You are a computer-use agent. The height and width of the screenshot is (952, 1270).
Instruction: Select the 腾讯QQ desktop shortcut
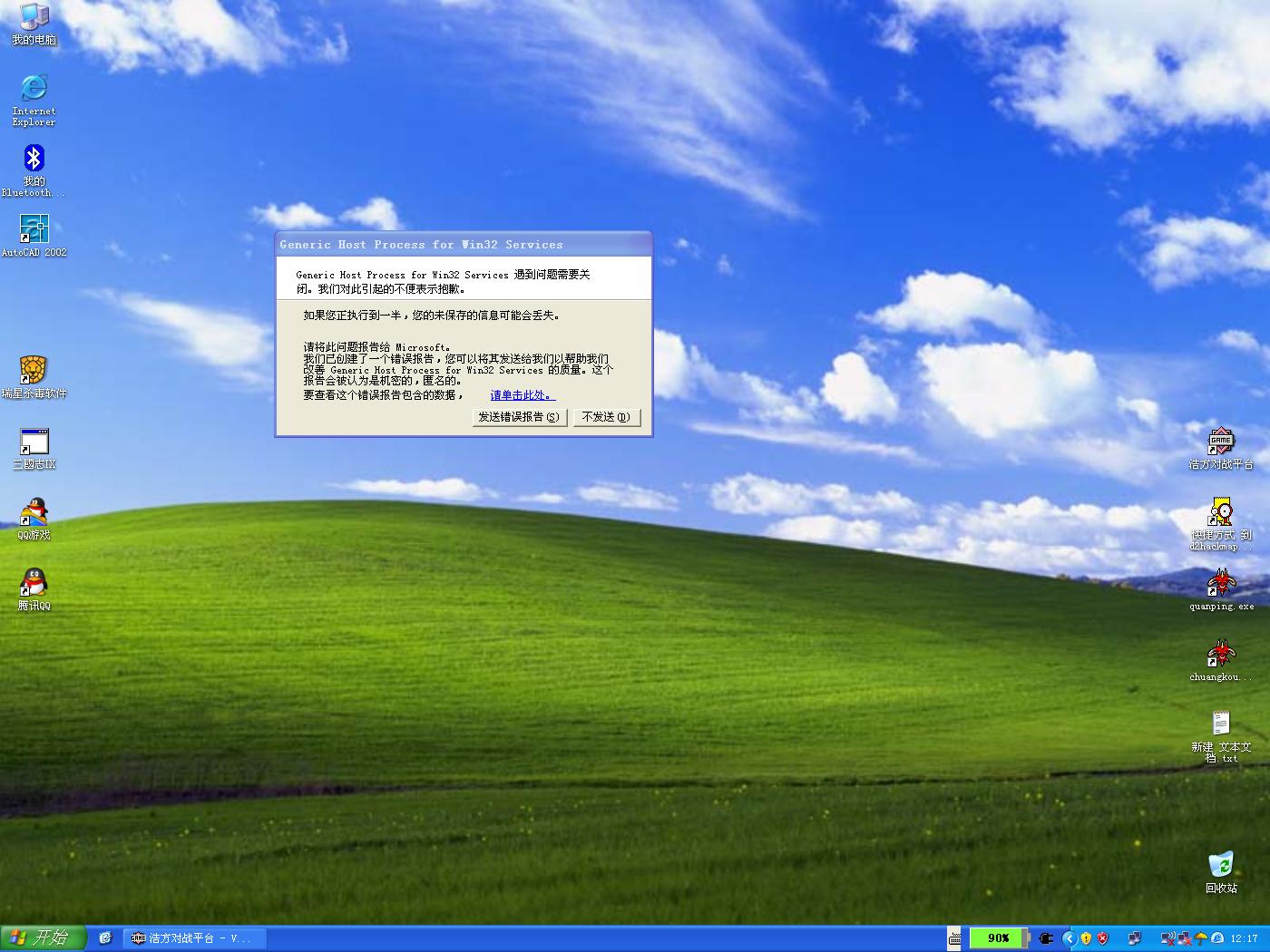tap(34, 589)
